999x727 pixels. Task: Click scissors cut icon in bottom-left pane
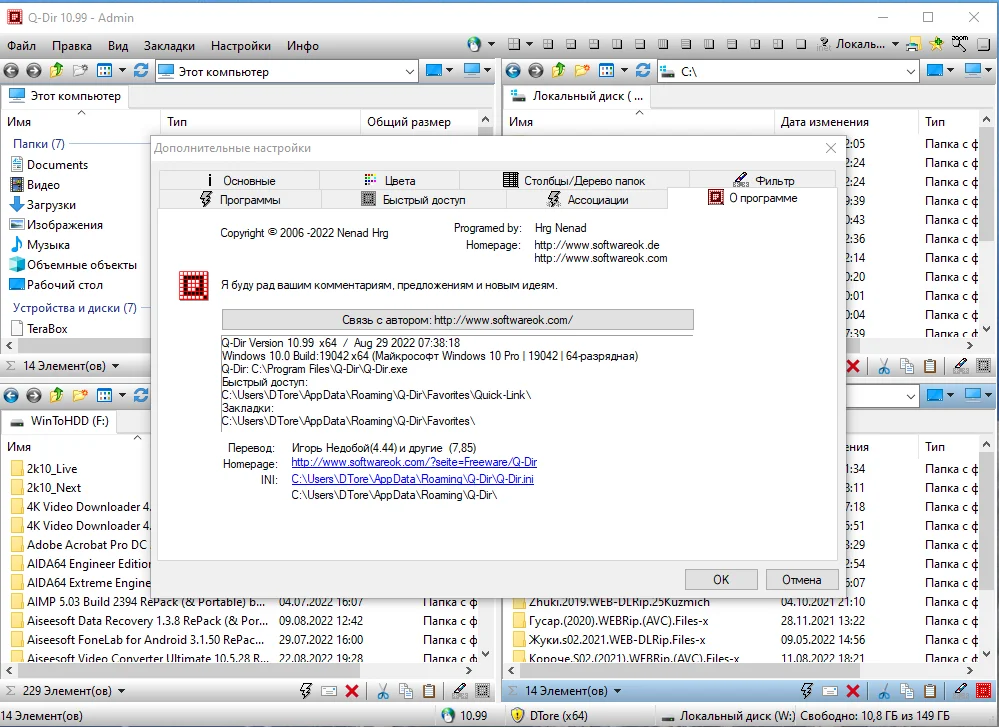point(382,691)
